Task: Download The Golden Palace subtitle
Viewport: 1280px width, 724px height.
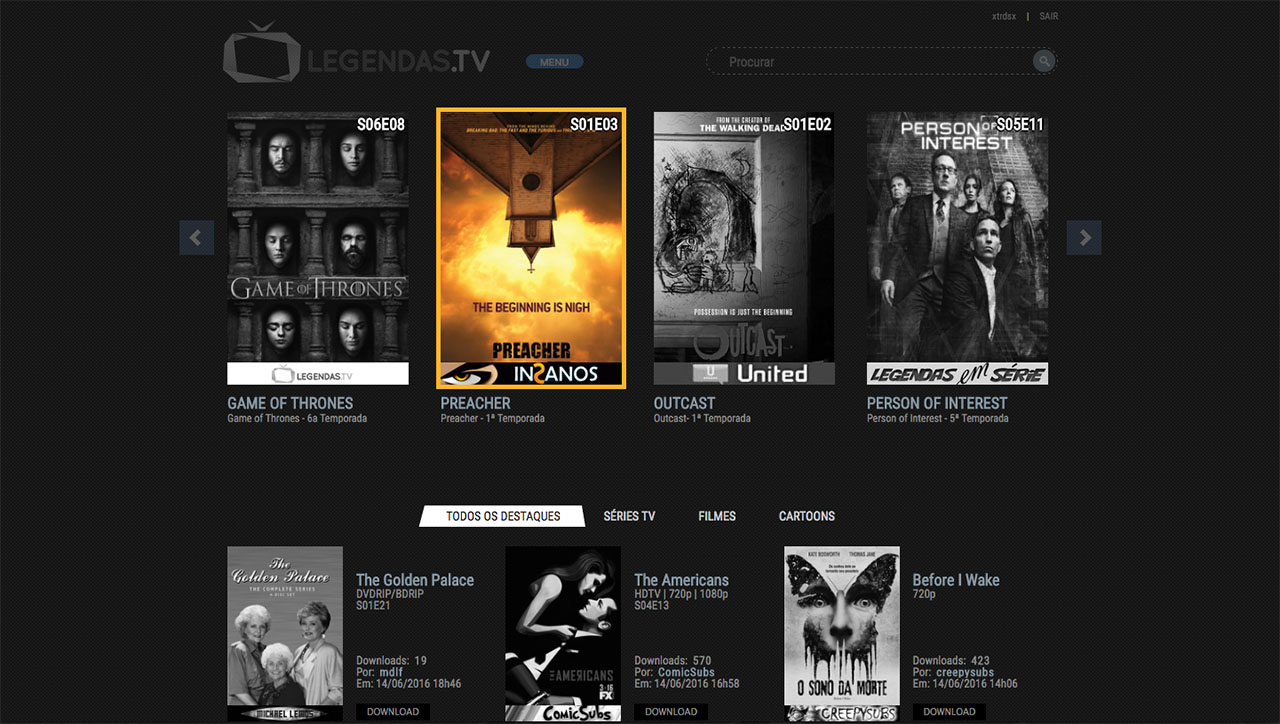Action: click(393, 712)
